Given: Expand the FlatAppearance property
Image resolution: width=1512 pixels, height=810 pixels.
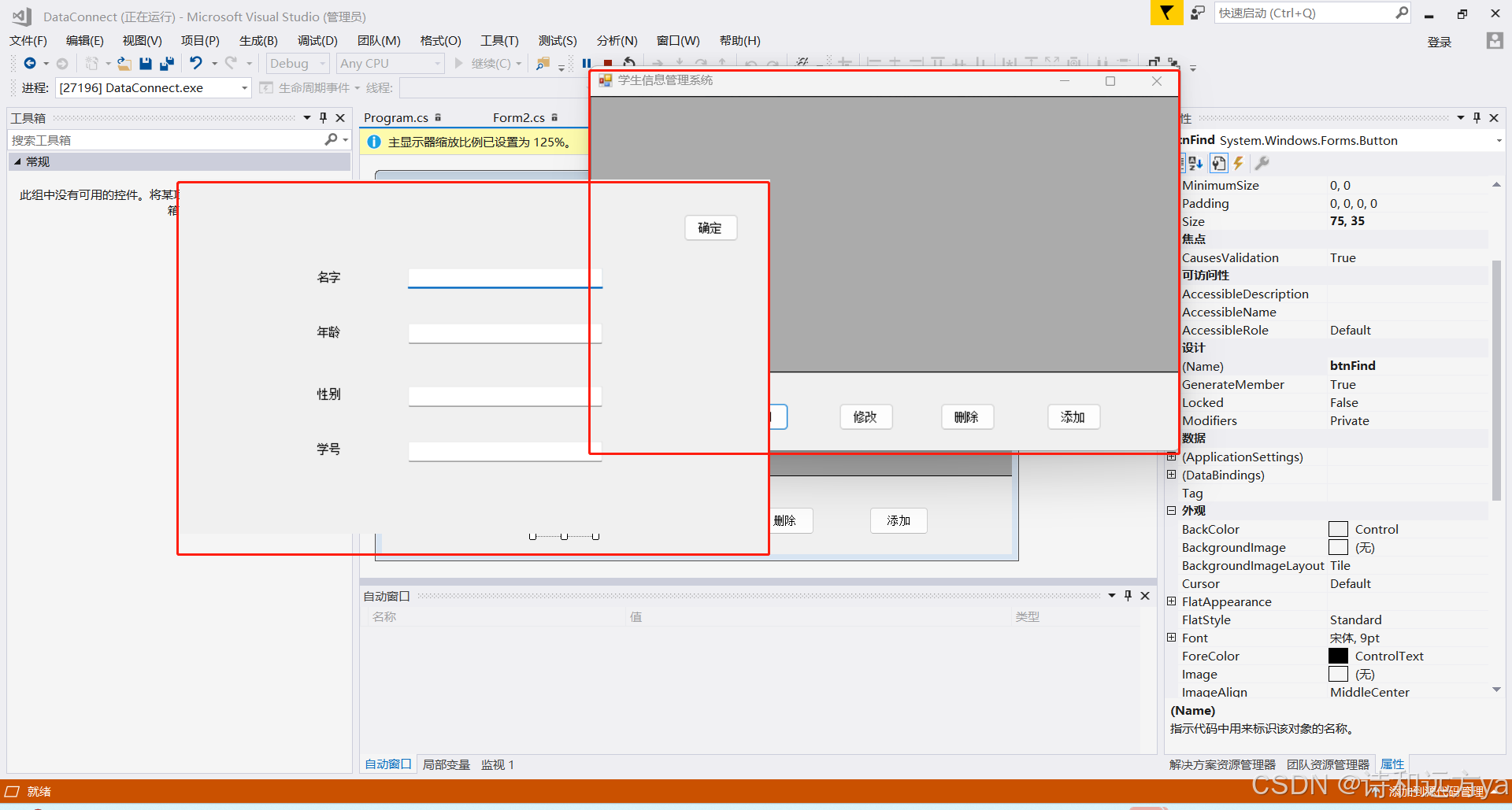Looking at the screenshot, I should (x=1171, y=601).
